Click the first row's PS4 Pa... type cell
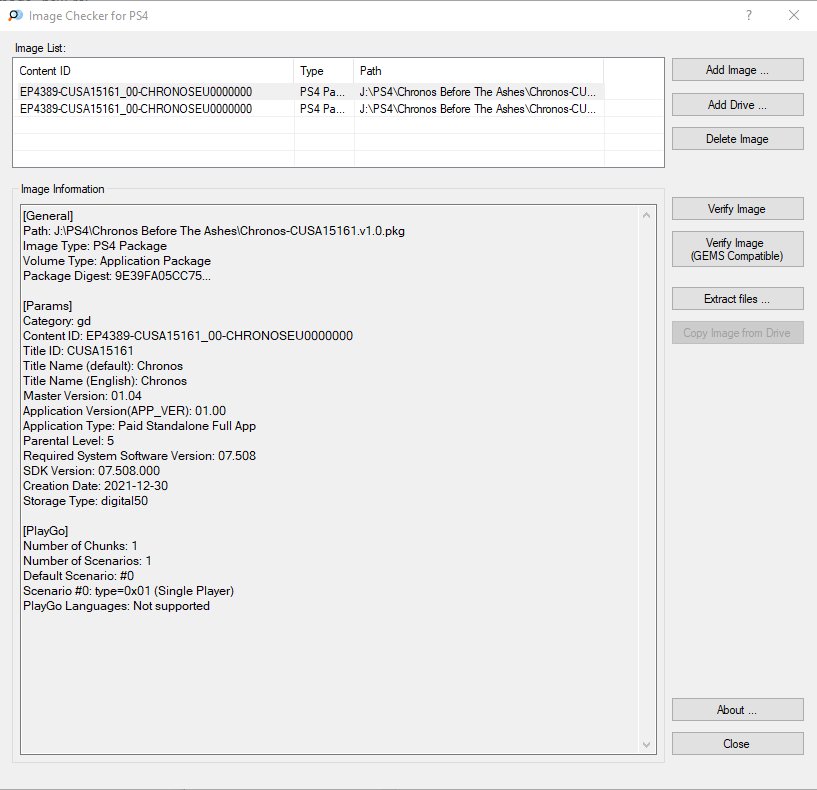 [323, 92]
